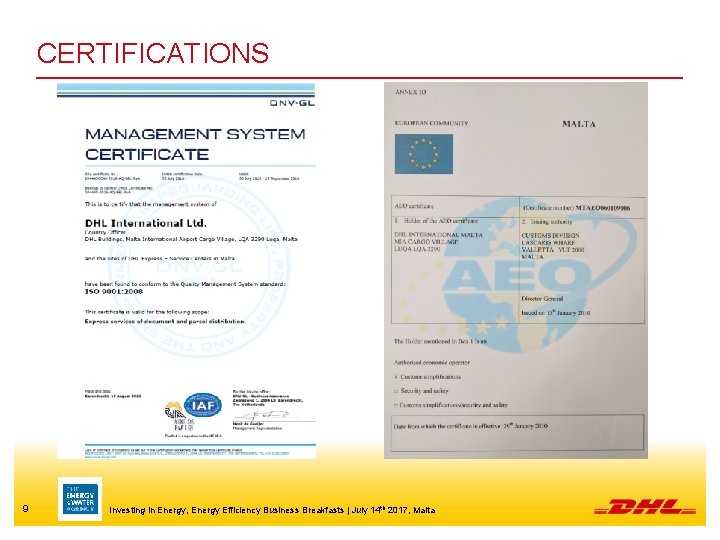
Task: Click the Investing in Energy footer caption
Action: [x=272, y=510]
